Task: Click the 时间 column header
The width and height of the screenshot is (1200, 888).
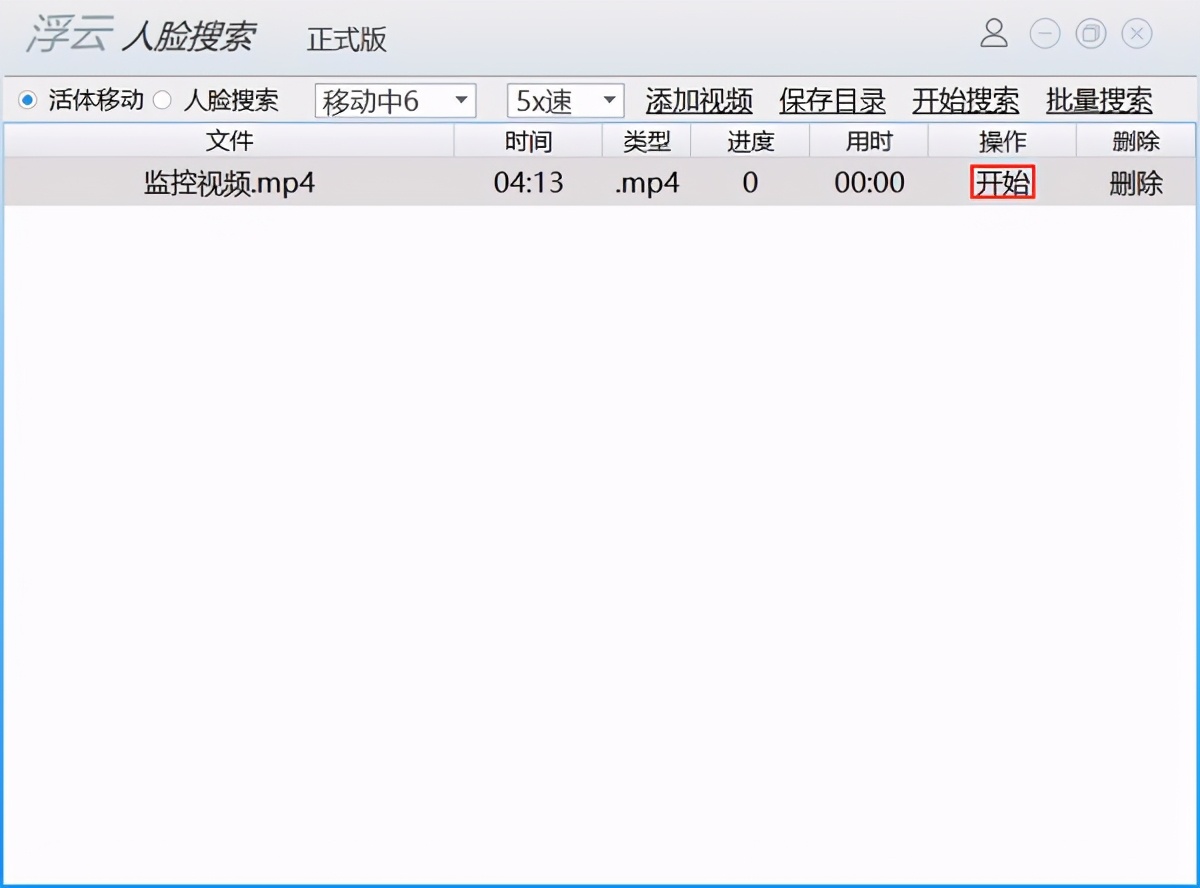Action: coord(528,140)
